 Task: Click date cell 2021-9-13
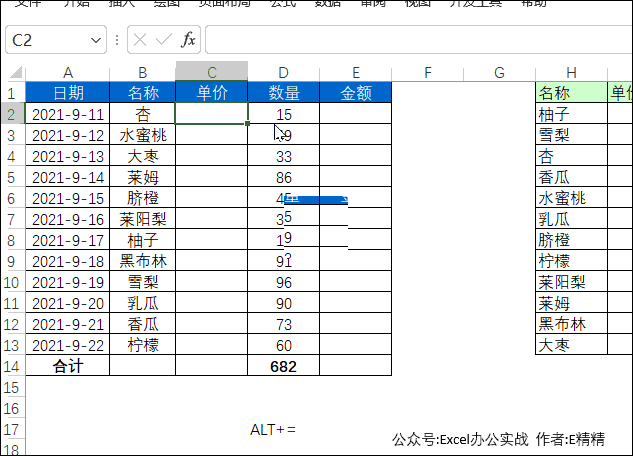67,156
